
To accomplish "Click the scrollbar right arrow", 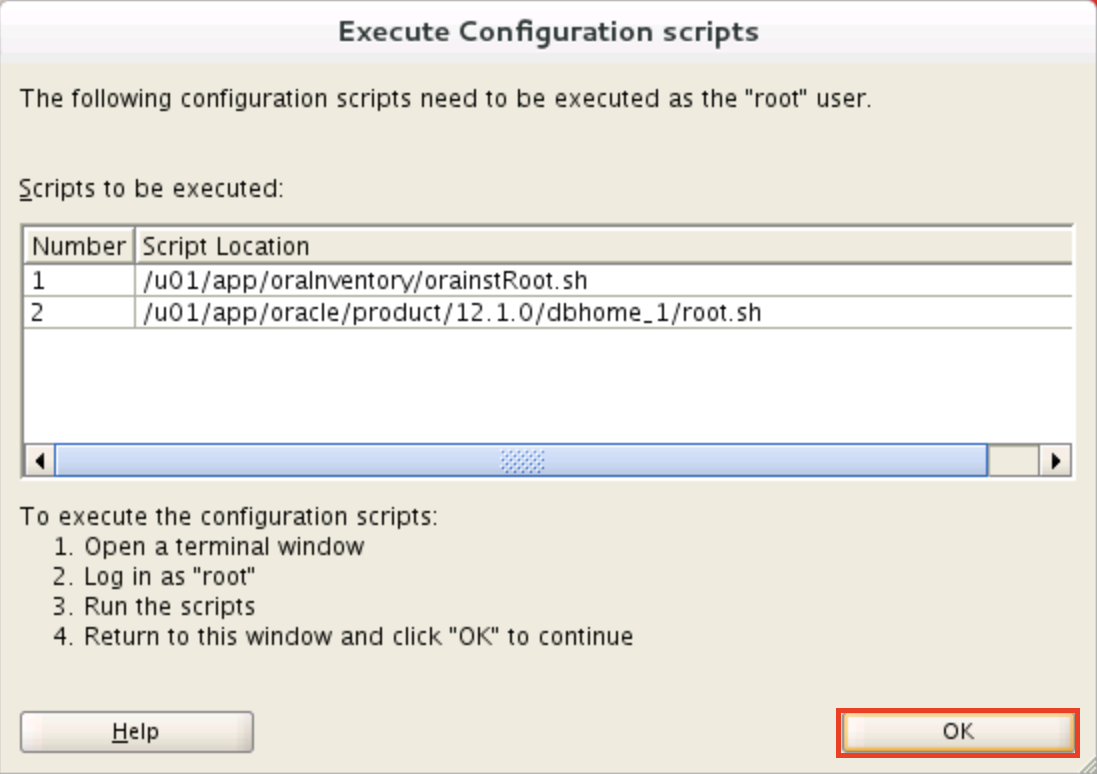I will click(x=1055, y=461).
